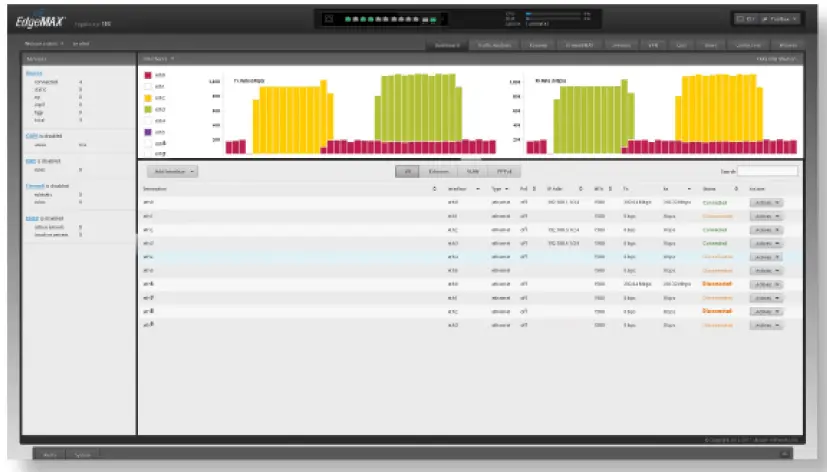Open Actions dropdown for eth0 row
The image size is (827, 472).
[x=766, y=203]
